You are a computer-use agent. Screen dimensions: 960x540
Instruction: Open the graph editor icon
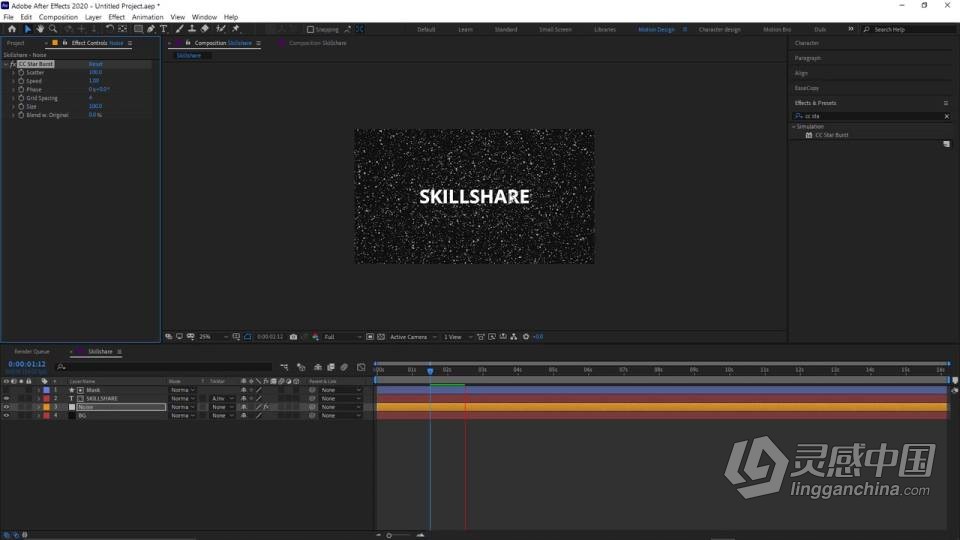pos(361,367)
